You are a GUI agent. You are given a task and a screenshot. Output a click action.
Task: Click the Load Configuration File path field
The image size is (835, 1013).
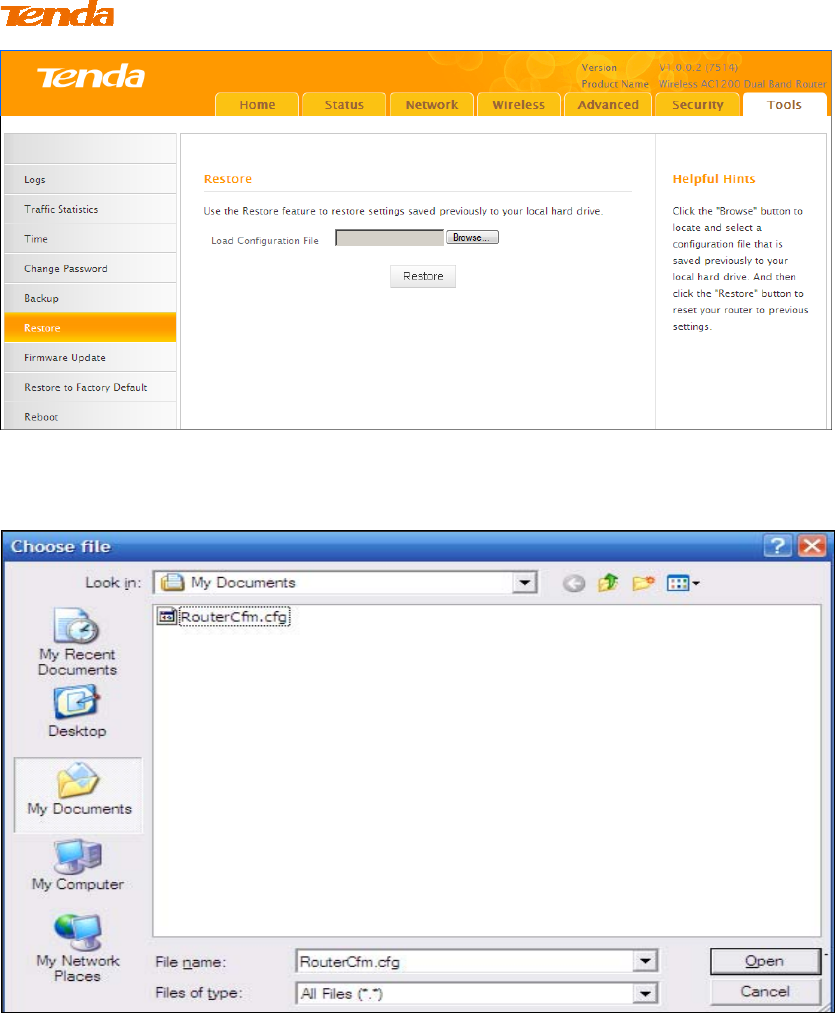coord(390,238)
